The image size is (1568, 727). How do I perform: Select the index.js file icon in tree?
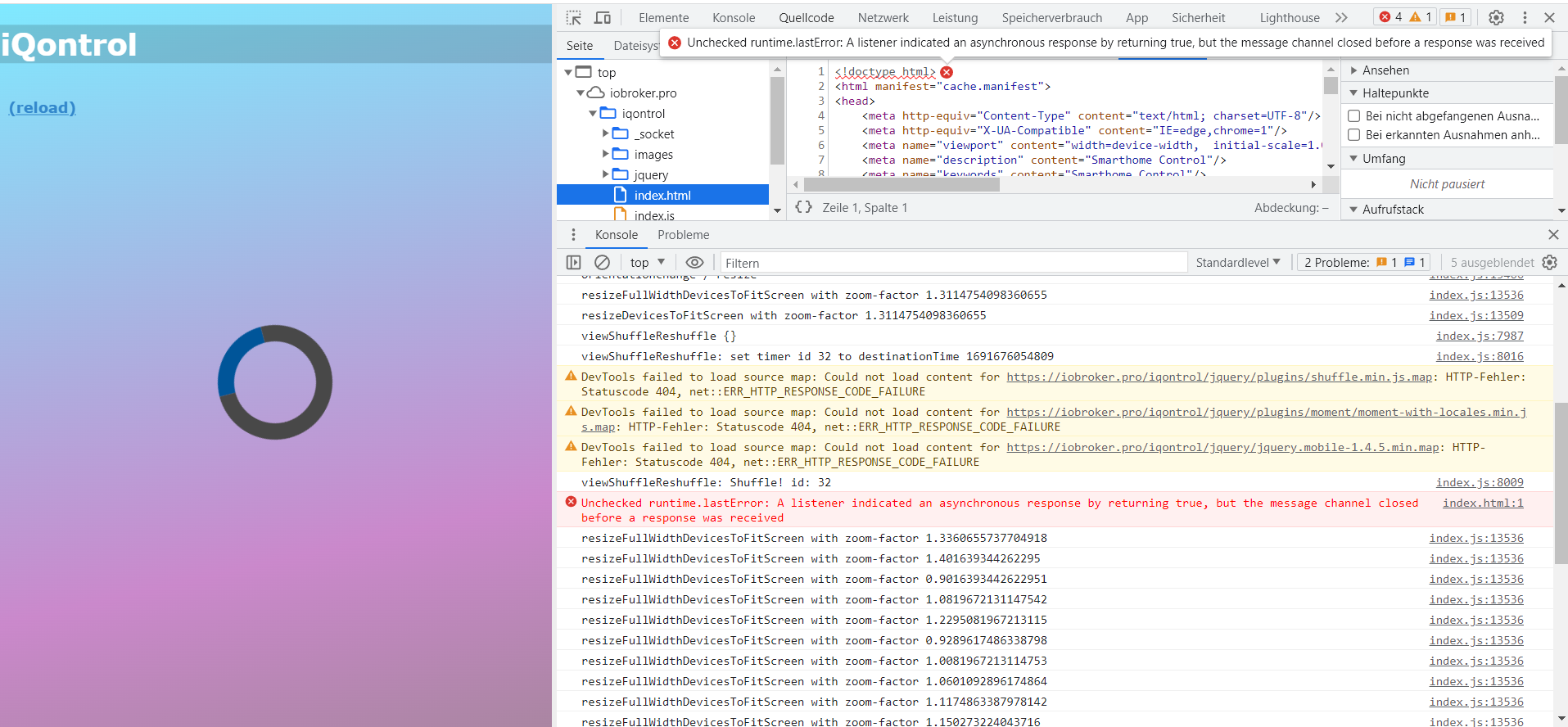[621, 215]
